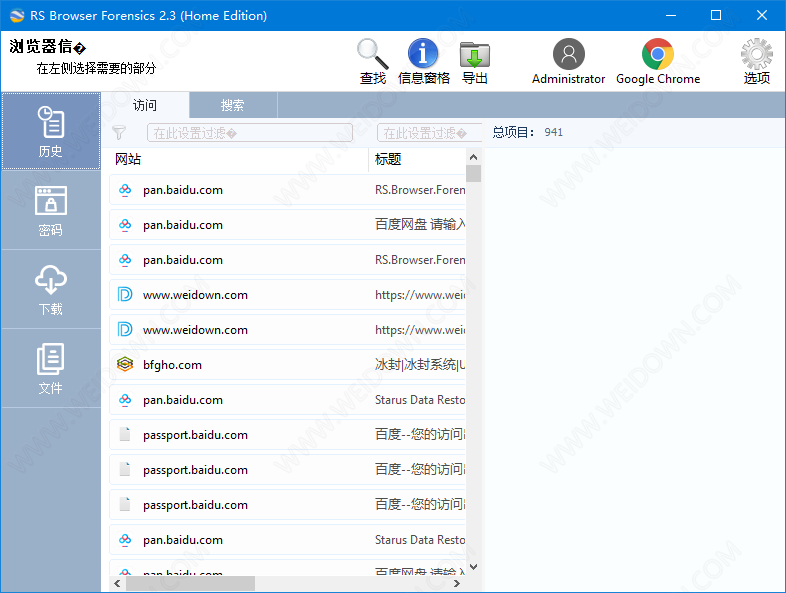Select the bfgho.com row
Viewport: 786px width, 593px height.
[288, 364]
